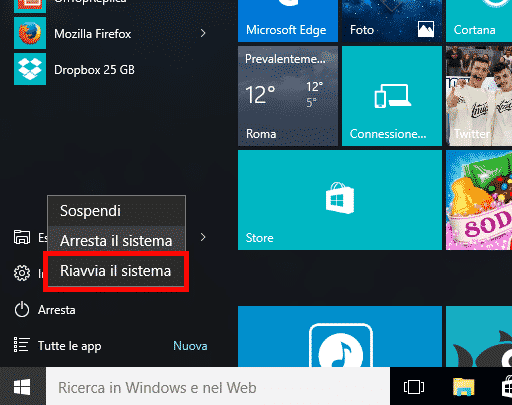Screen dimensions: 512x405
Task: Open the music note app tile
Action: coord(340,337)
